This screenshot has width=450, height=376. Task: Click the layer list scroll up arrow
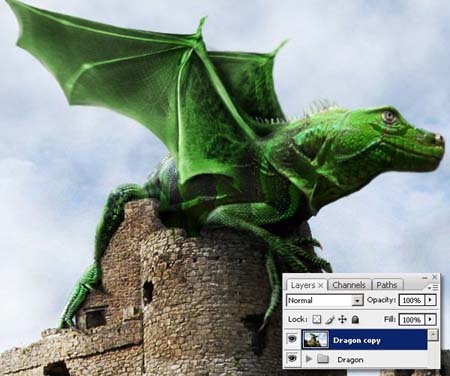433,335
